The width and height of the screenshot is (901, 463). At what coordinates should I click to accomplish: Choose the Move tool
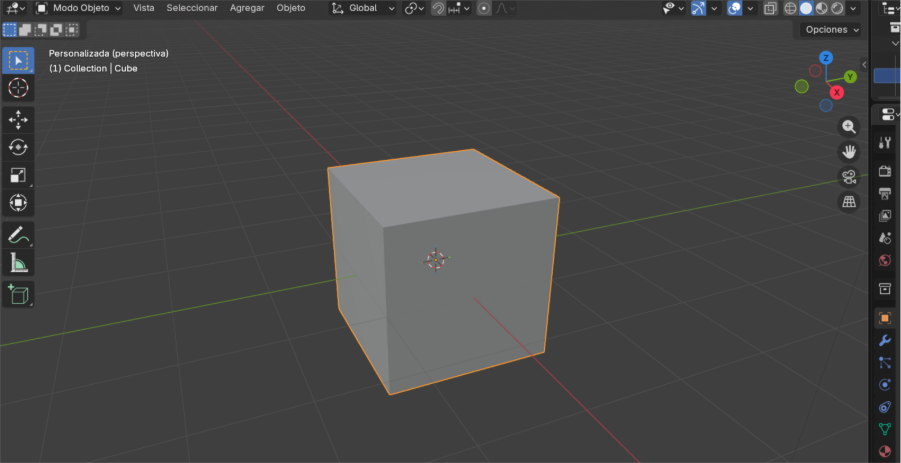tap(18, 120)
